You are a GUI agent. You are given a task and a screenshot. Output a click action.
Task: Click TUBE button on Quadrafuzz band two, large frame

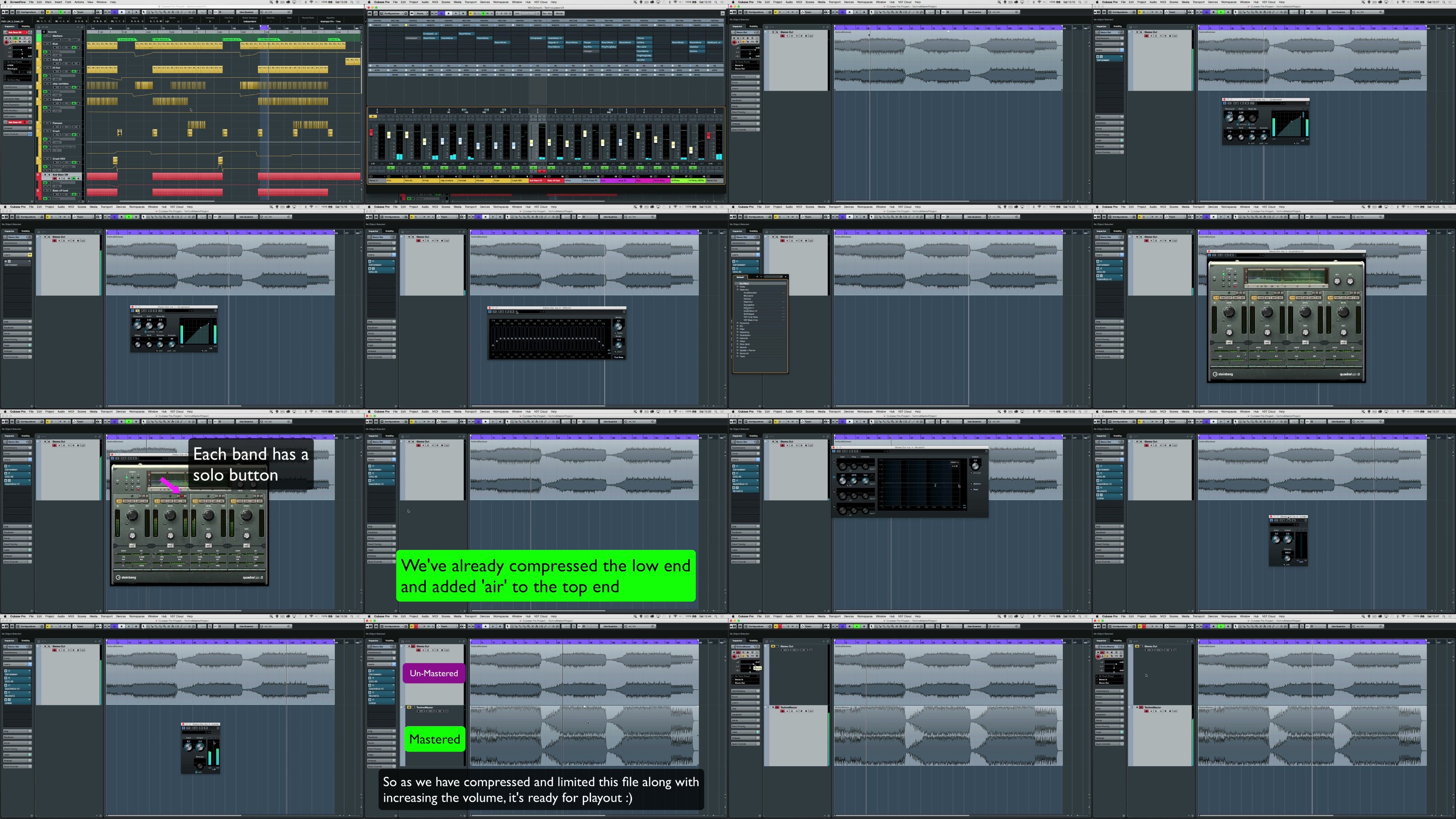[x=1261, y=298]
